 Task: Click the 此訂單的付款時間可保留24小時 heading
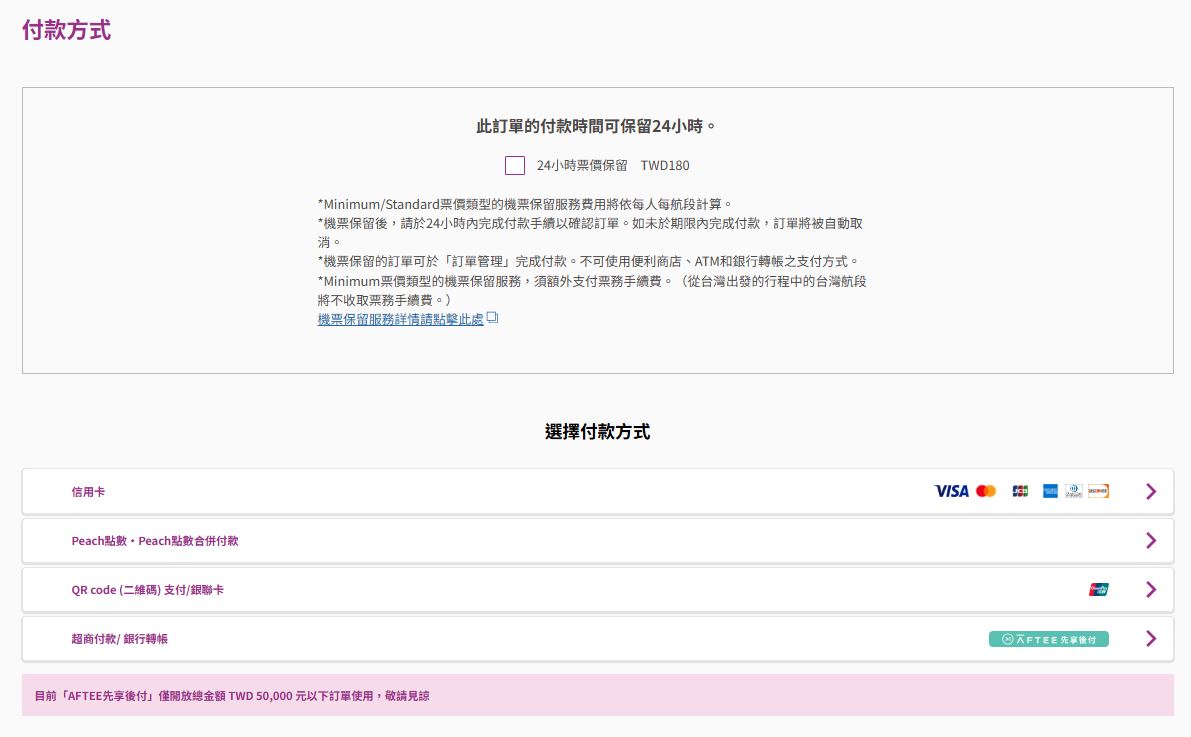coord(596,126)
